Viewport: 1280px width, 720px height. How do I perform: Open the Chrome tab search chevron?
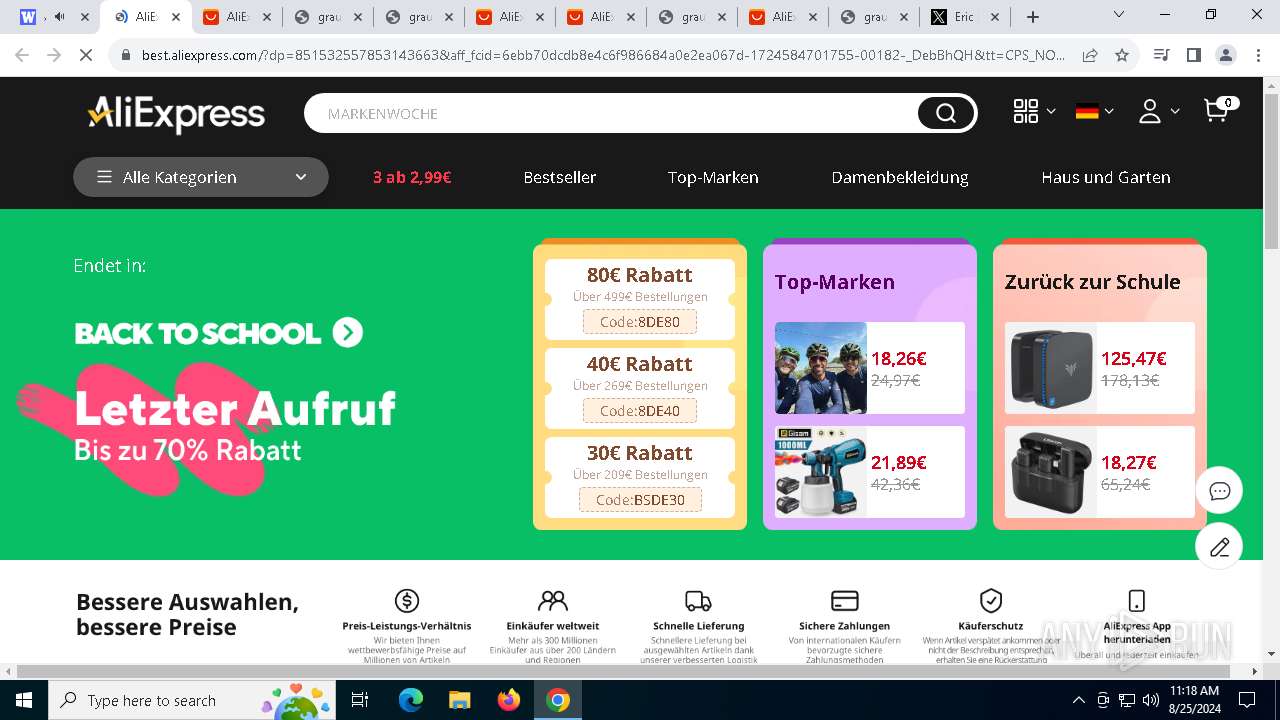point(1119,15)
